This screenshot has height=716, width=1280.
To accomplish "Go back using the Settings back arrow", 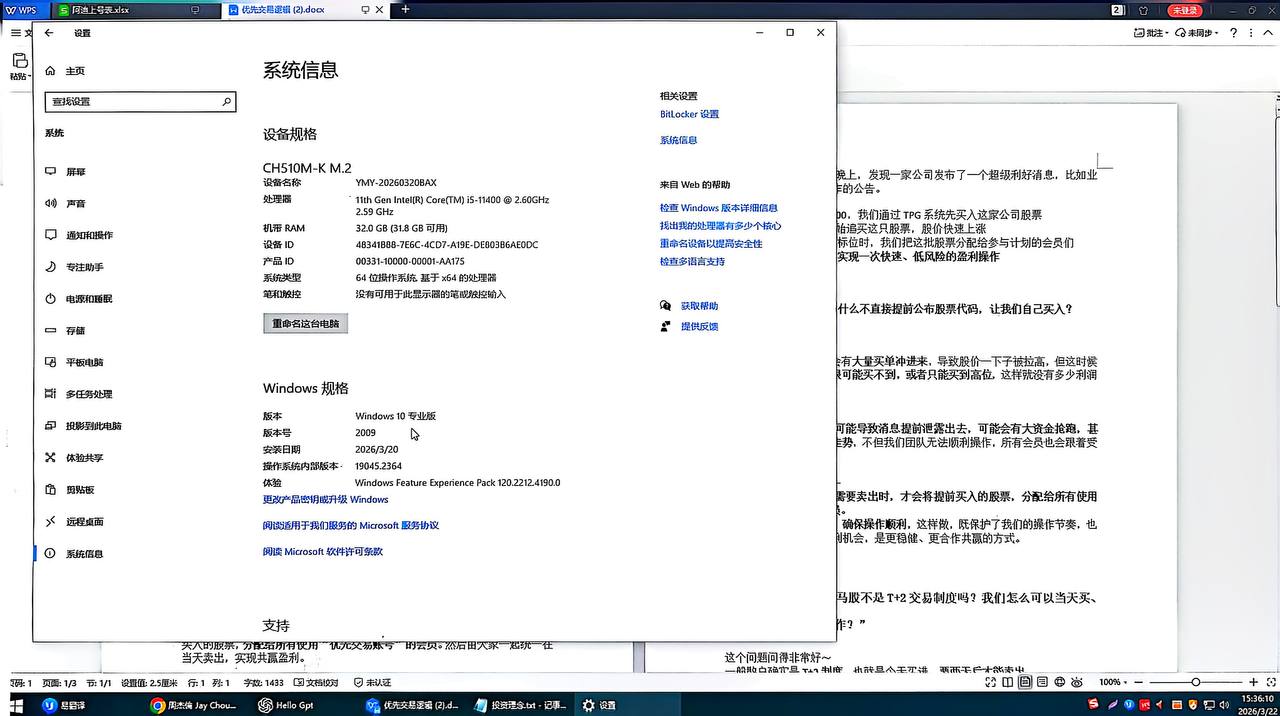I will tap(49, 33).
